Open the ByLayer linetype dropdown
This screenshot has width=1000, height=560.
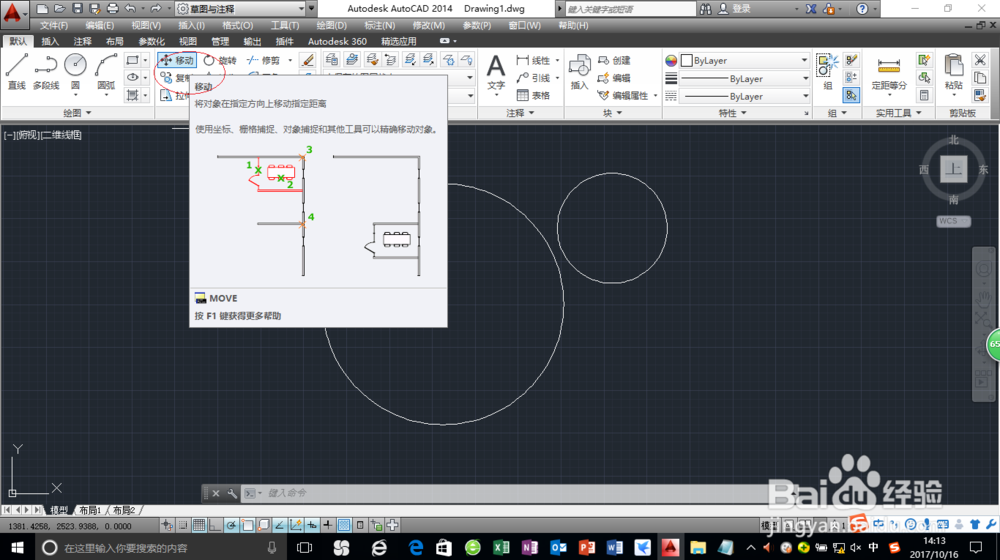tap(744, 96)
